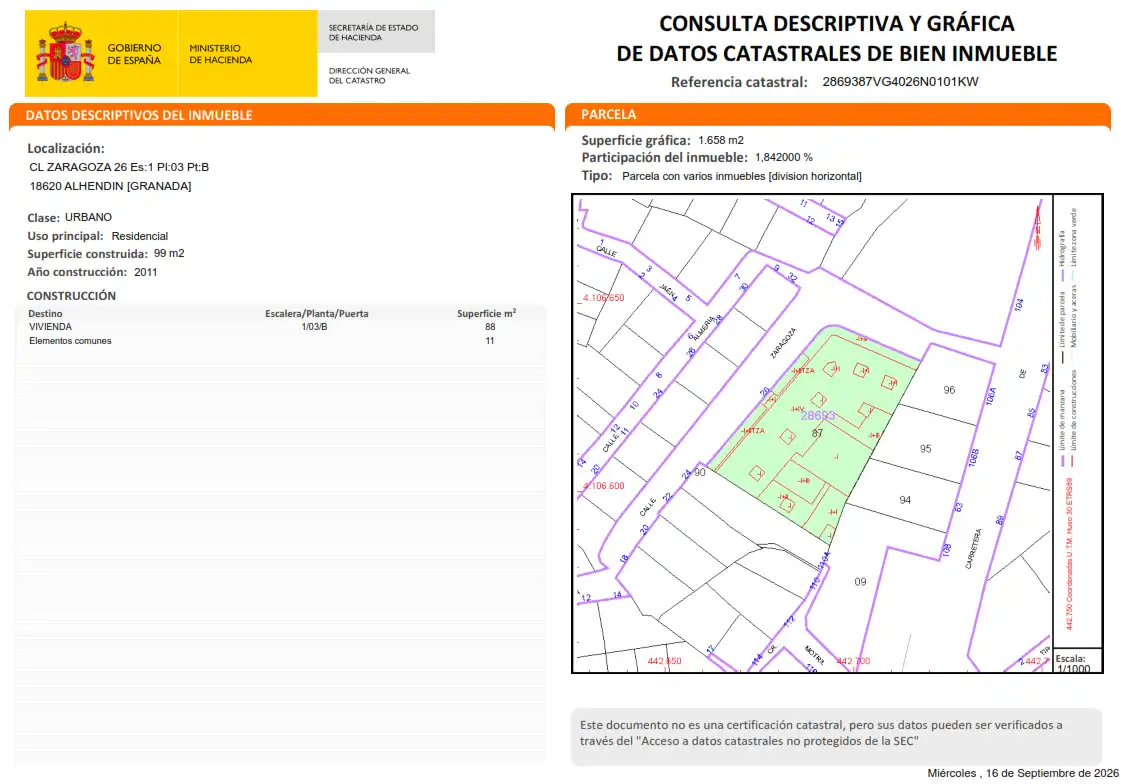The width and height of the screenshot is (1121, 784).
Task: Click parcel number 95 on the map
Action: (x=925, y=449)
